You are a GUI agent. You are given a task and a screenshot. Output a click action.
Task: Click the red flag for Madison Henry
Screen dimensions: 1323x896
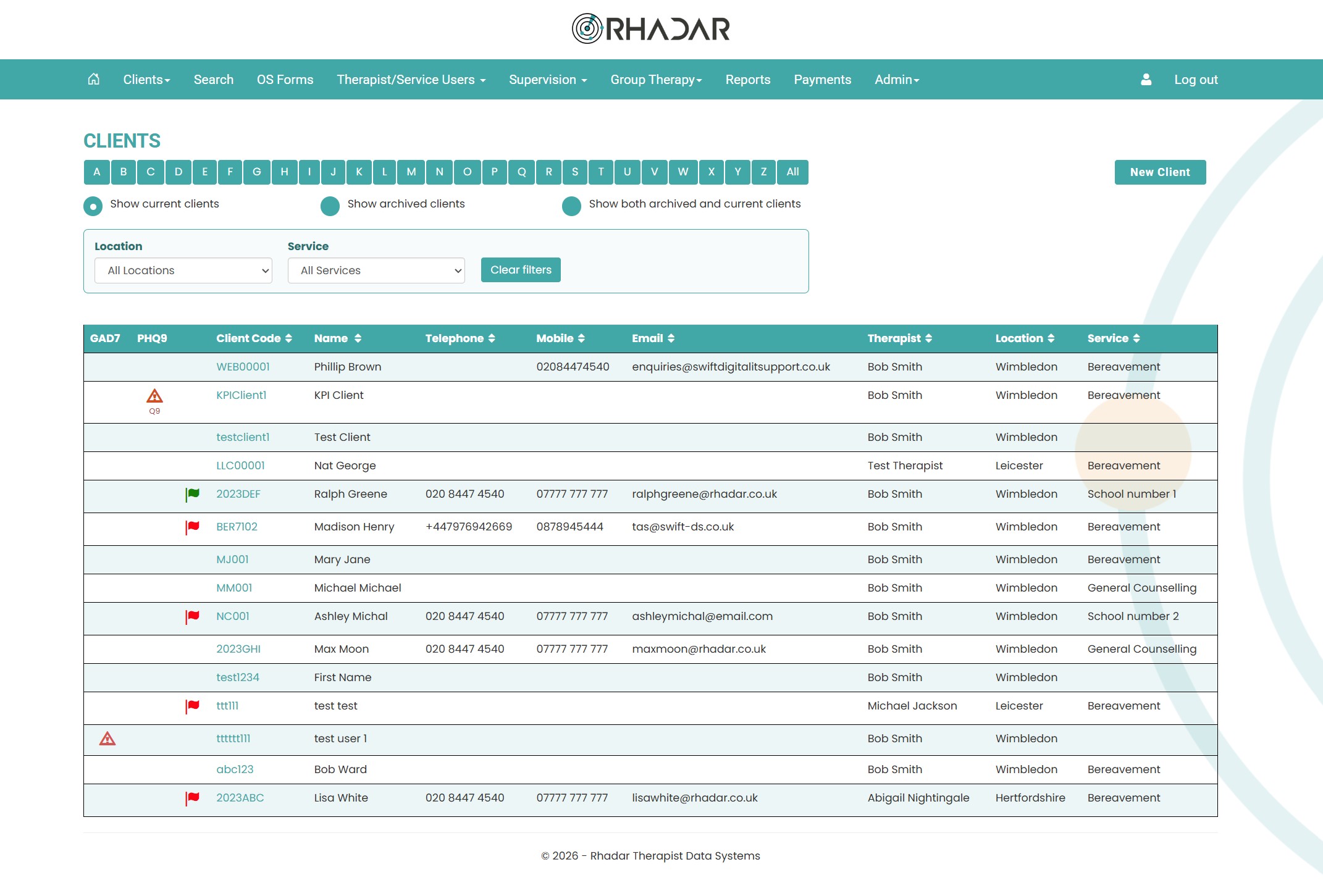[192, 527]
